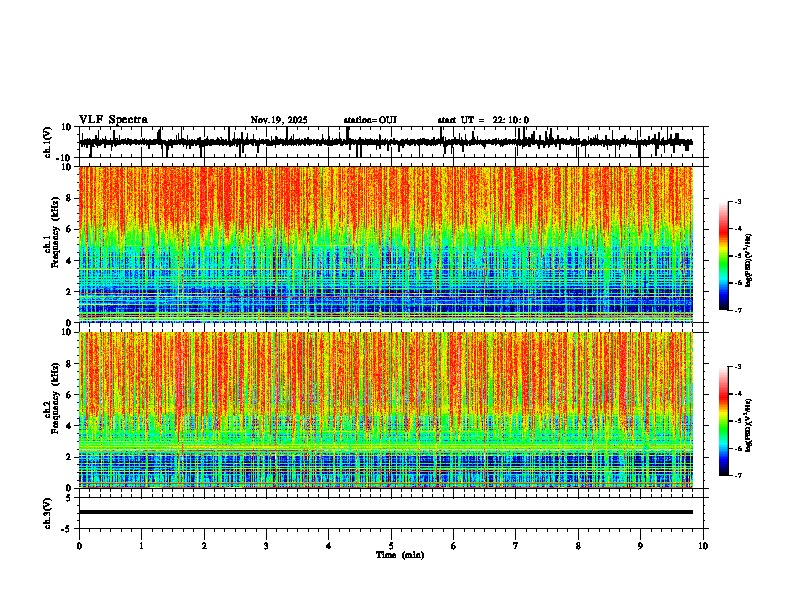The width and height of the screenshot is (792, 612).
Task: Click the 'ch.1(V)' waveform axis label
Action: (x=48, y=142)
